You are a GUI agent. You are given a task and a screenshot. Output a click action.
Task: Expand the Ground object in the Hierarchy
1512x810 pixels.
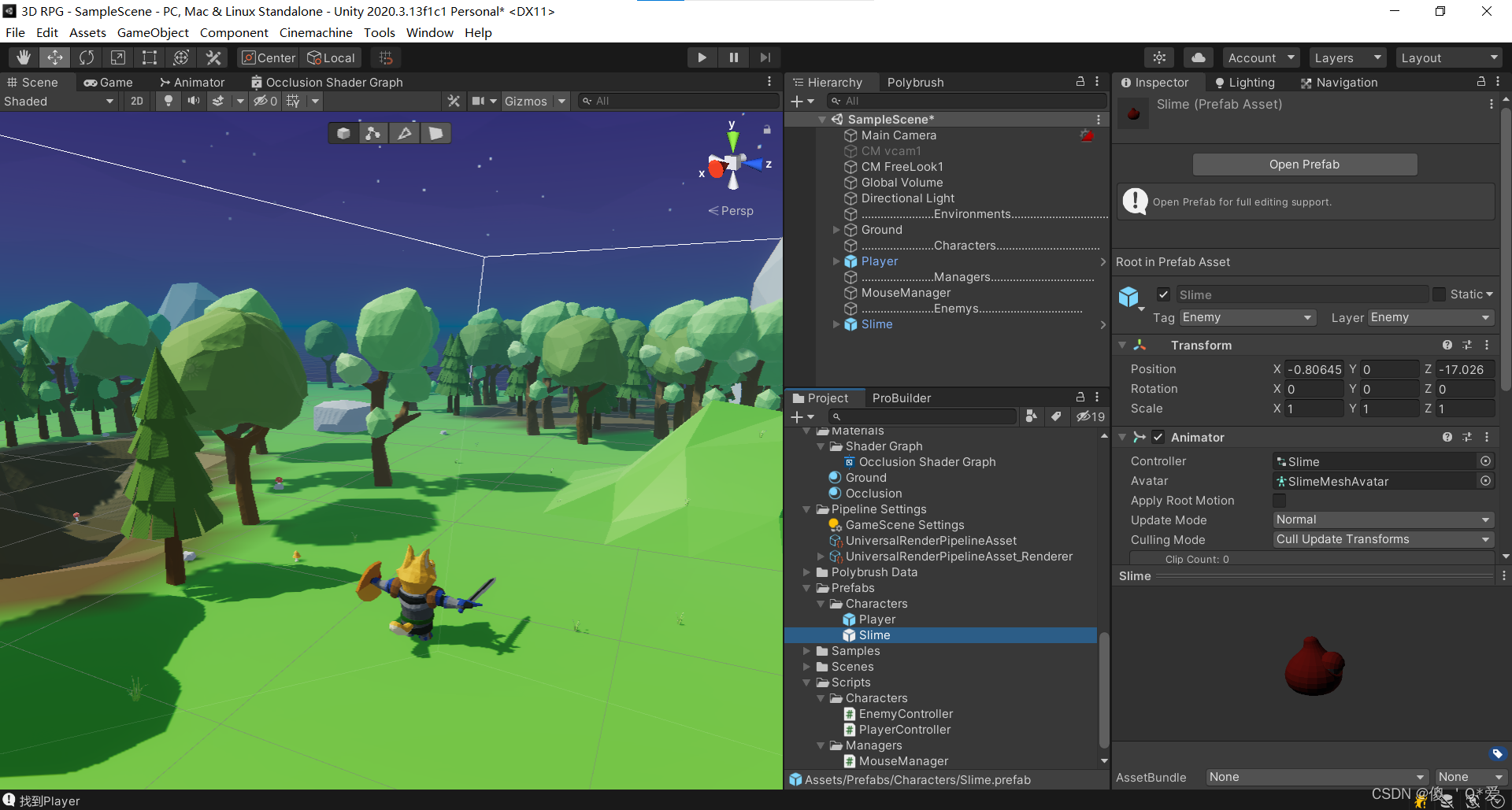836,229
